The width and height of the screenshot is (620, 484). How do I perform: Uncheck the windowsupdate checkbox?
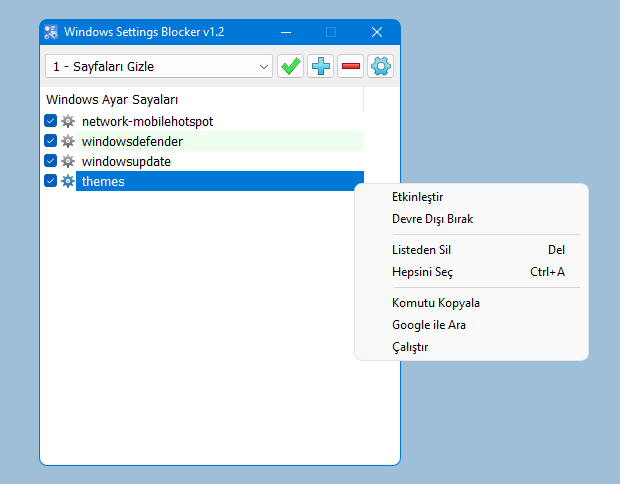(x=51, y=161)
